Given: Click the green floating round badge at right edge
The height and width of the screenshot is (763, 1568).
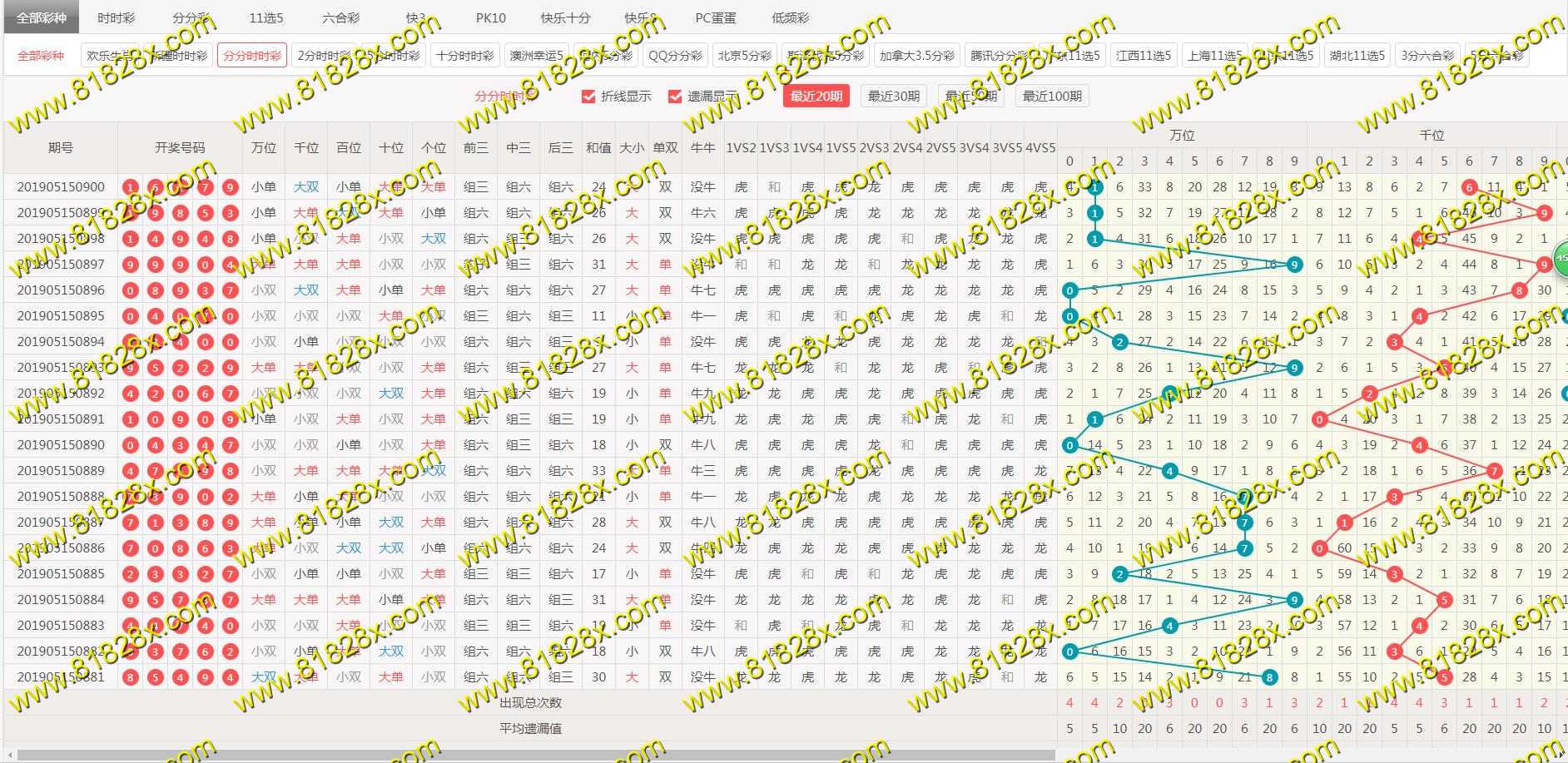Looking at the screenshot, I should point(1562,258).
